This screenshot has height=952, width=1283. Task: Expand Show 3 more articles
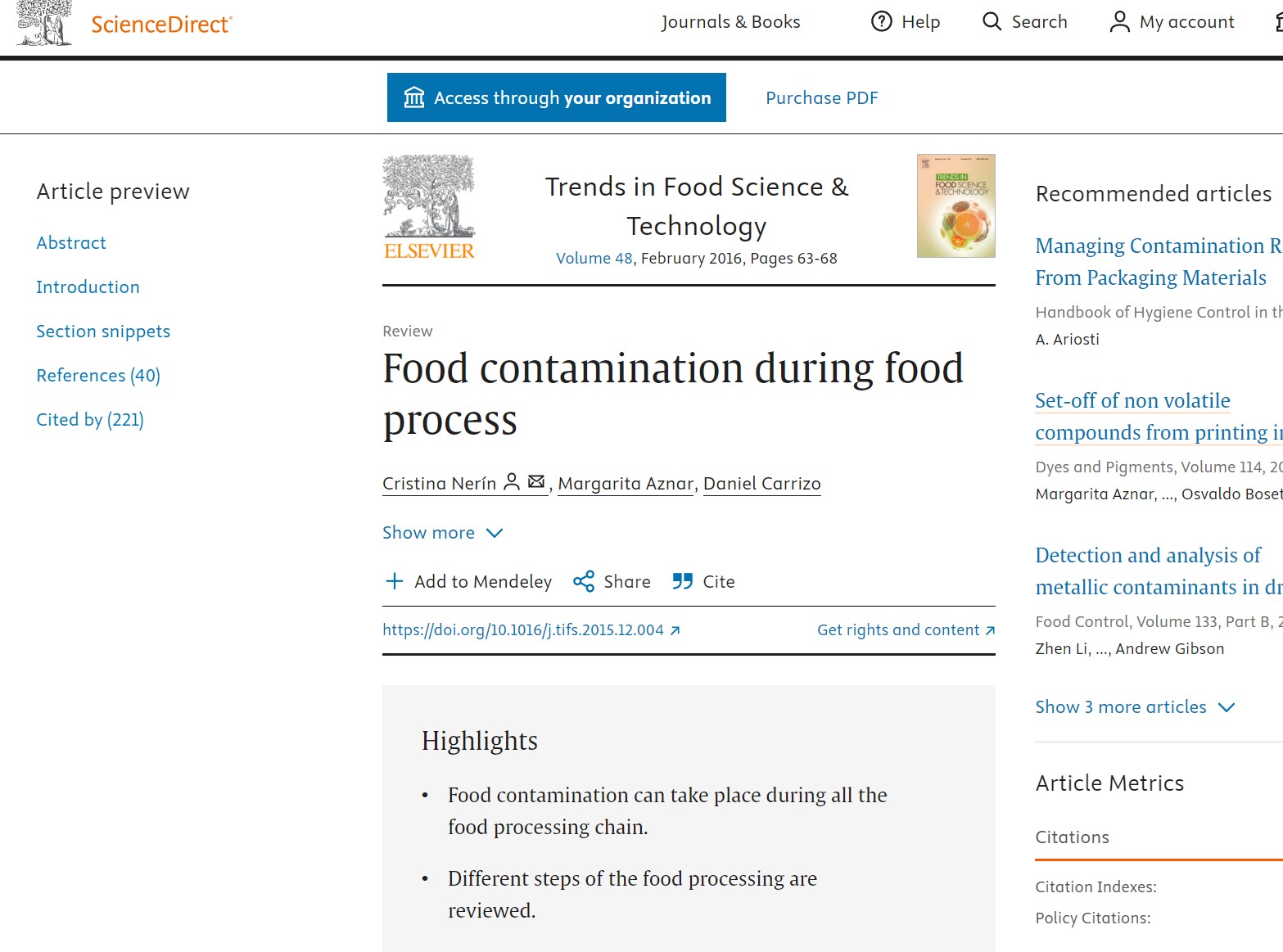pos(1136,706)
